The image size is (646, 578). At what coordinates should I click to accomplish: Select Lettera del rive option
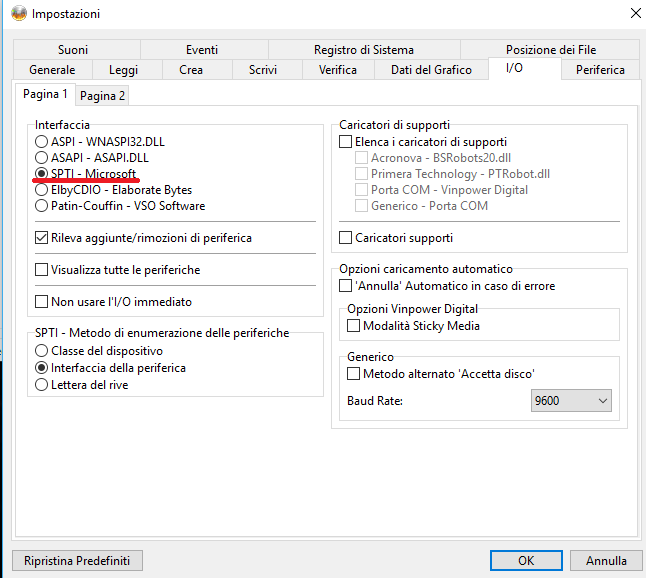(x=82, y=385)
